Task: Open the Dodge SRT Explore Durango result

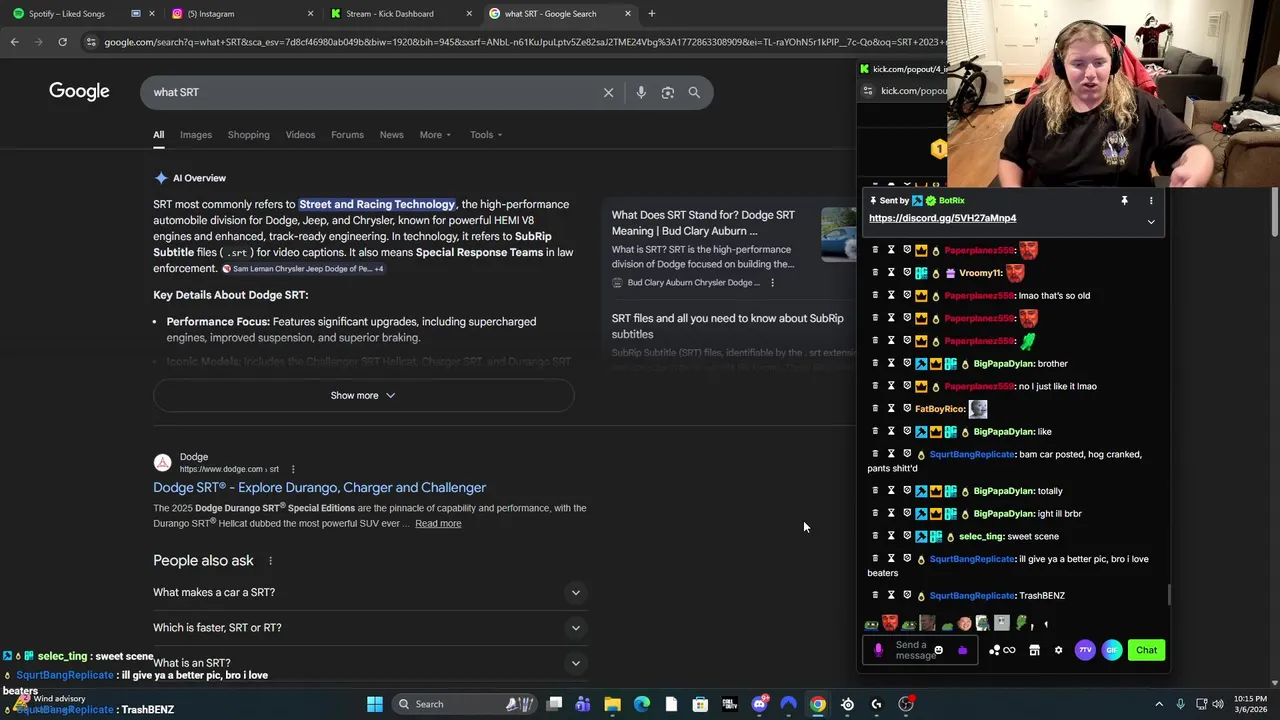Action: [x=319, y=488]
